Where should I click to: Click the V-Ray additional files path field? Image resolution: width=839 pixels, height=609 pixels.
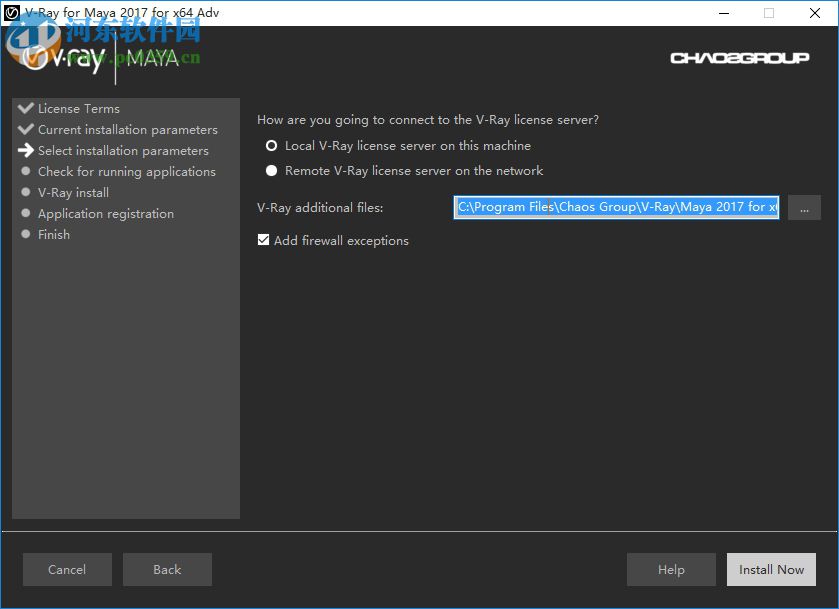(616, 207)
